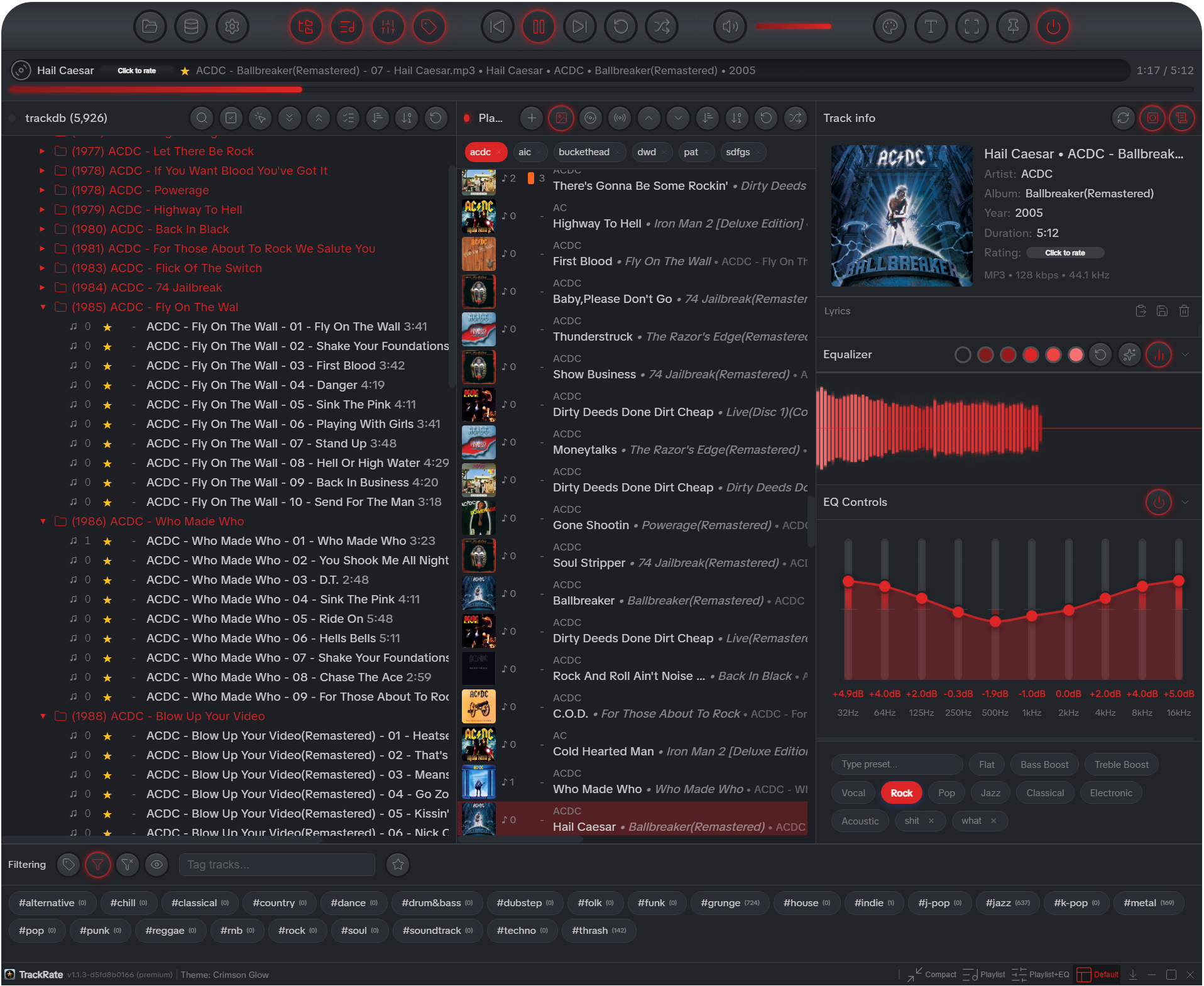The width and height of the screenshot is (1204, 986).
Task: Open the mixer/EQ sliders icon in toolbar
Action: point(388,26)
